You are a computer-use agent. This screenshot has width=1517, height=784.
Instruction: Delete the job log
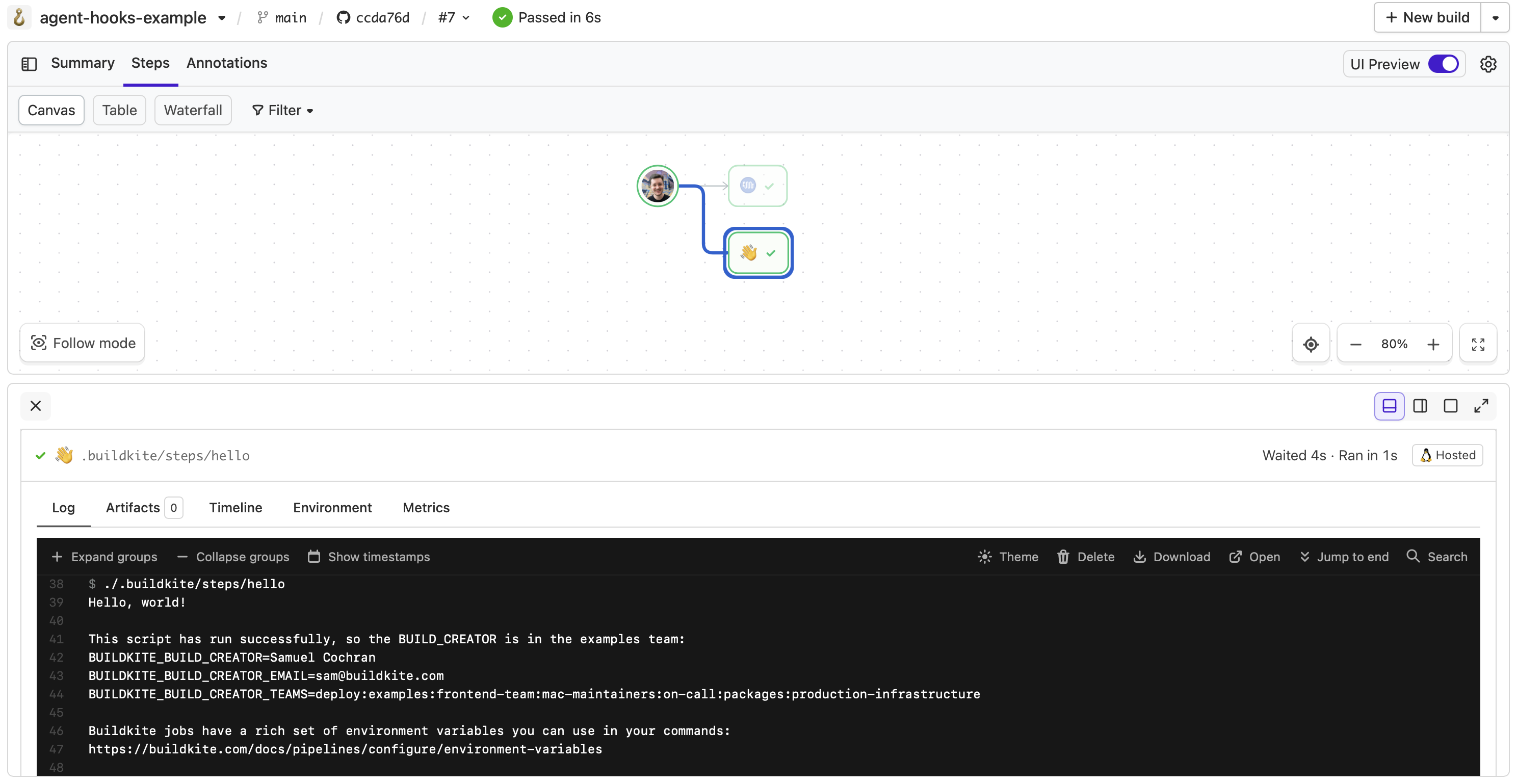click(1085, 557)
